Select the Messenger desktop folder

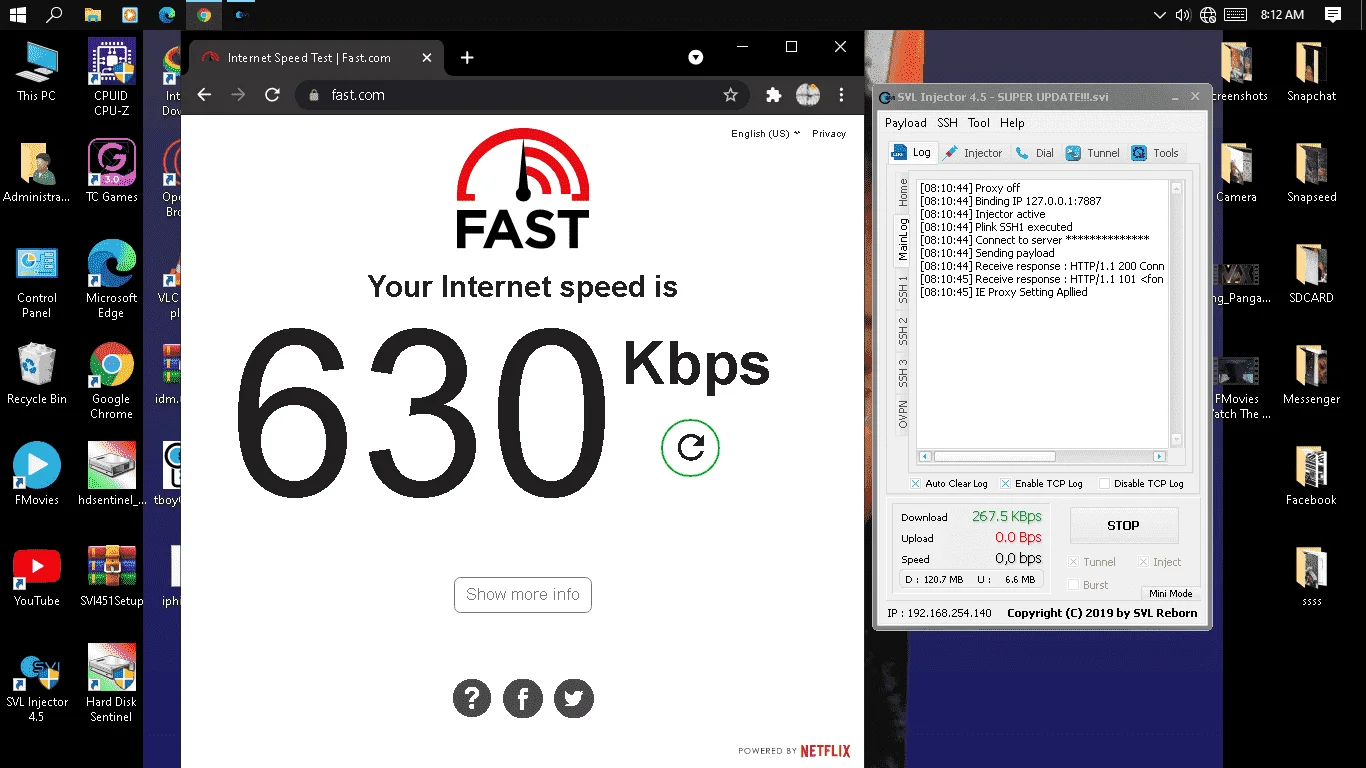tap(1311, 374)
